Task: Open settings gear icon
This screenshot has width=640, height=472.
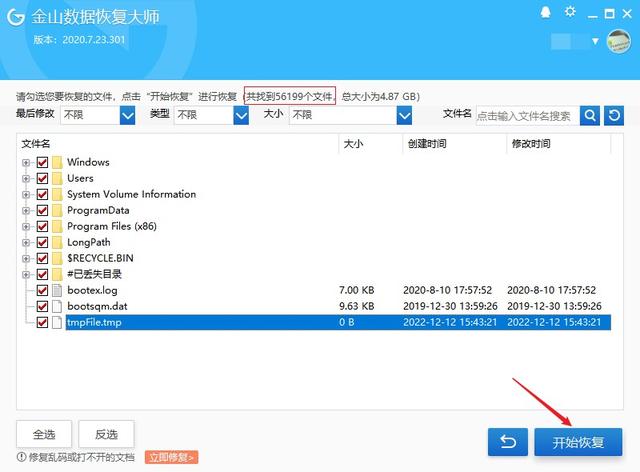Action: click(x=570, y=12)
